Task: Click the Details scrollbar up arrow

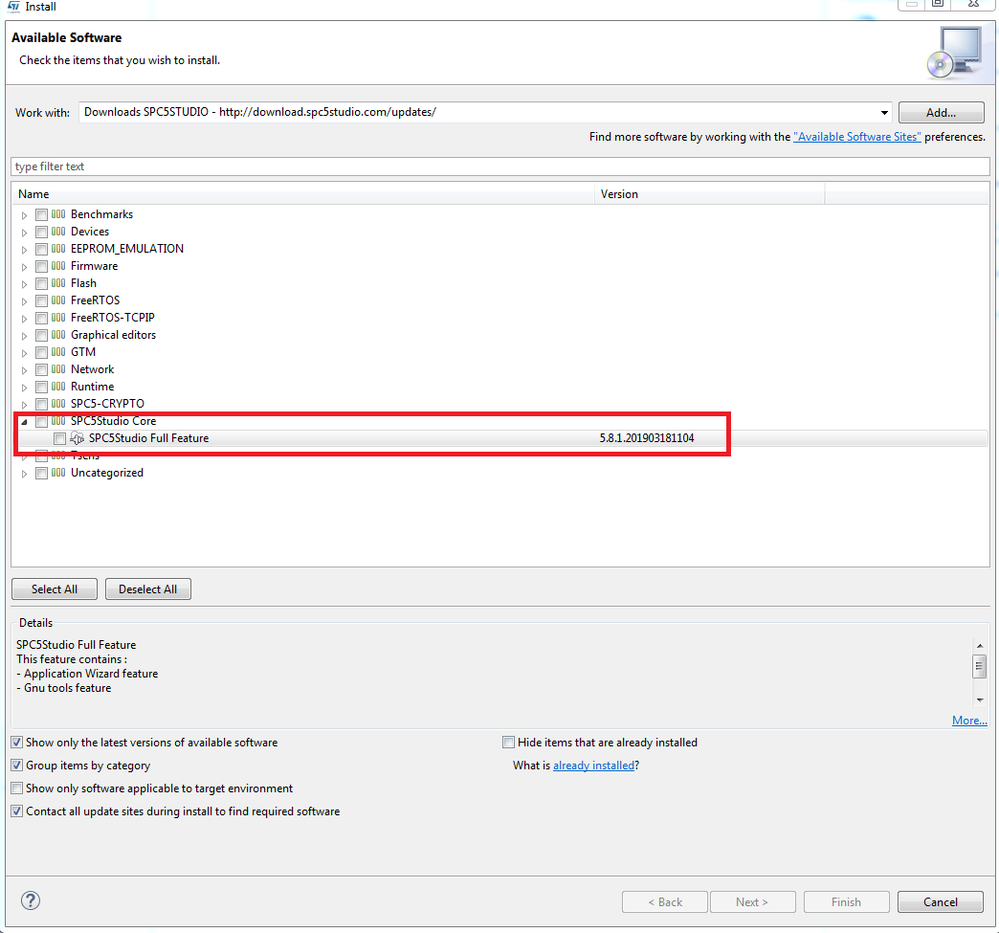Action: [x=980, y=646]
